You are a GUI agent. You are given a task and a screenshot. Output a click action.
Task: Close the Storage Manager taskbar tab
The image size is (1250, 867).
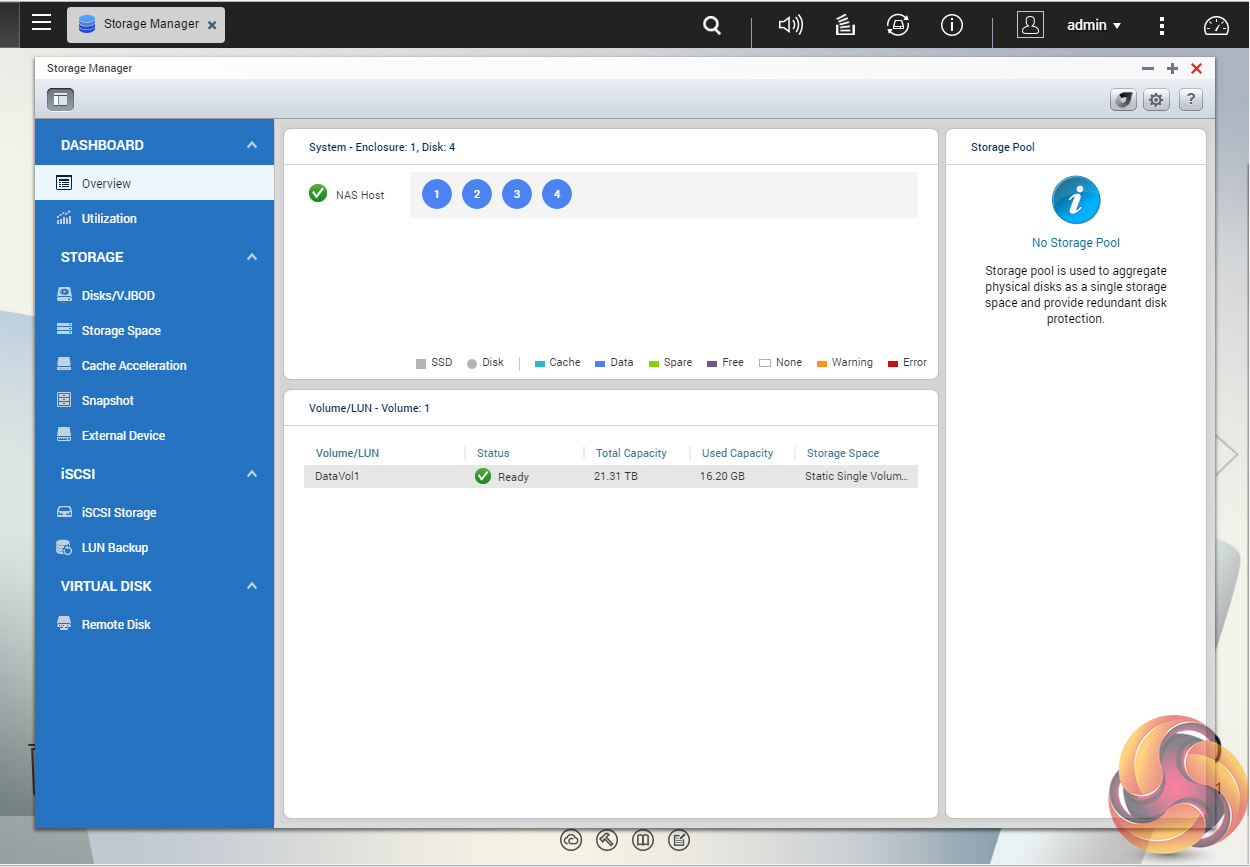pyautogui.click(x=211, y=25)
